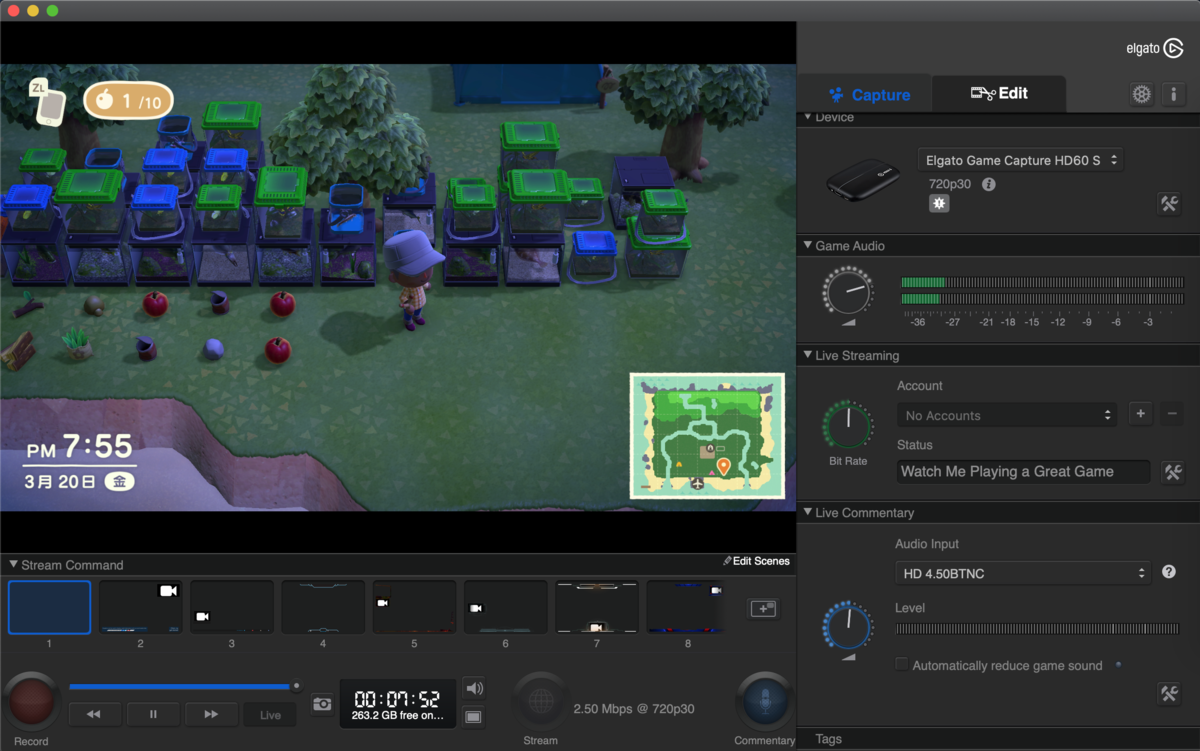Click Edit Scenes
The width and height of the screenshot is (1200, 751).
click(757, 561)
